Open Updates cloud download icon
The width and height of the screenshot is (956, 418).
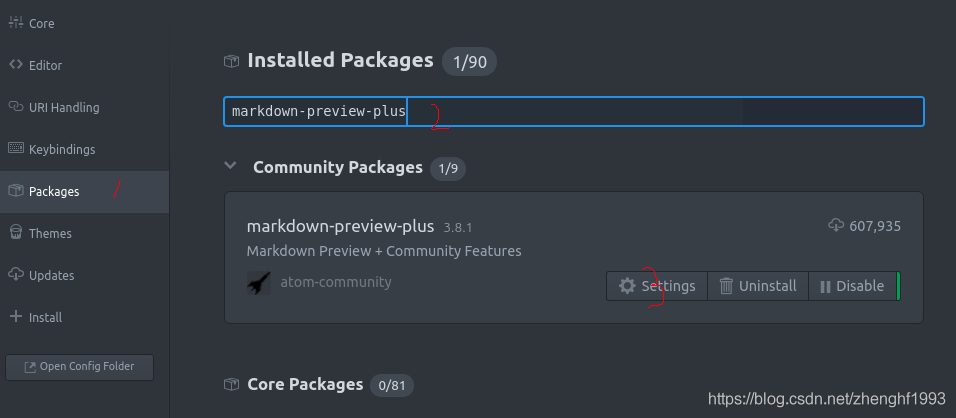pyautogui.click(x=16, y=275)
